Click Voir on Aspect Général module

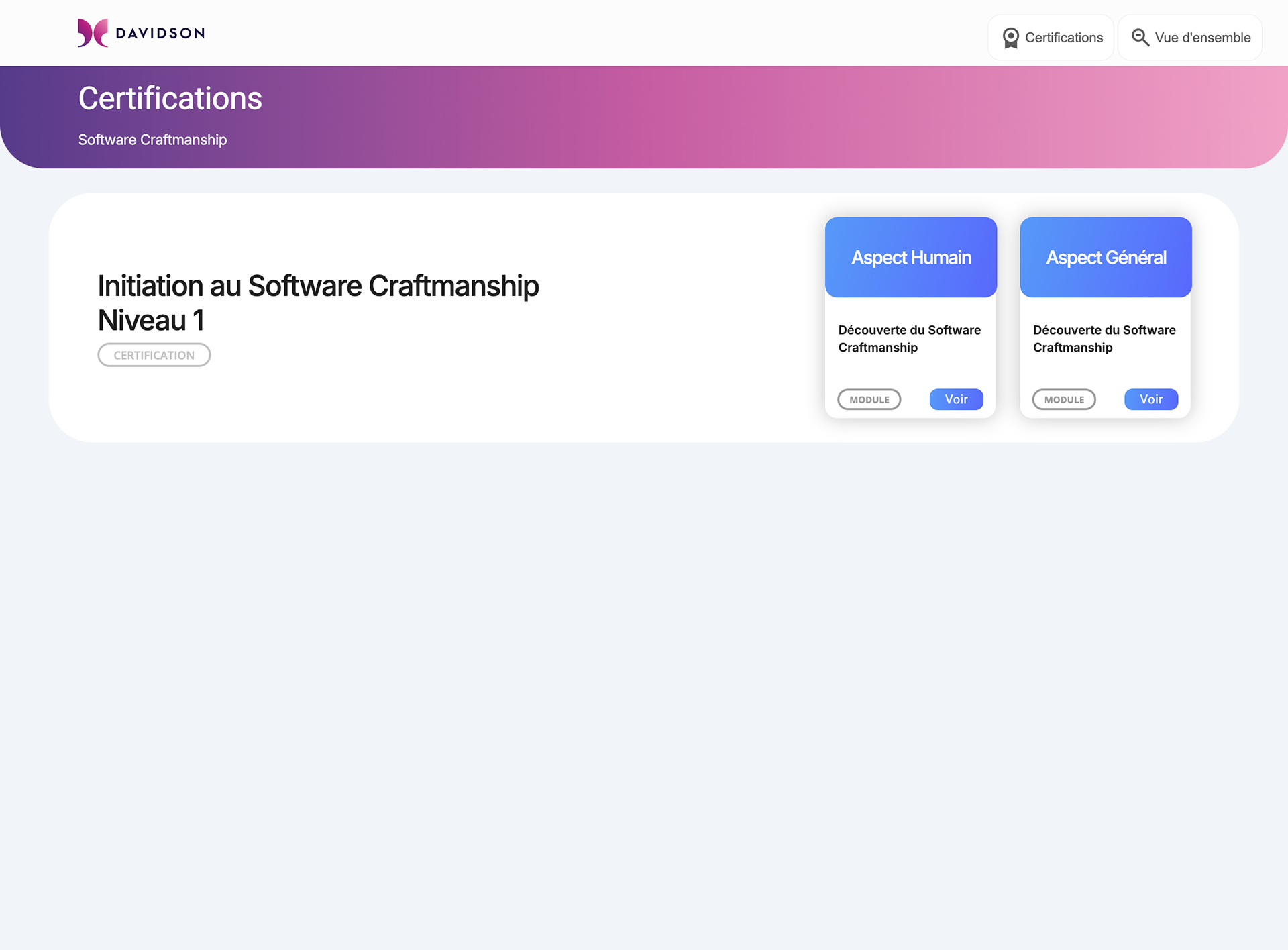pos(1150,399)
